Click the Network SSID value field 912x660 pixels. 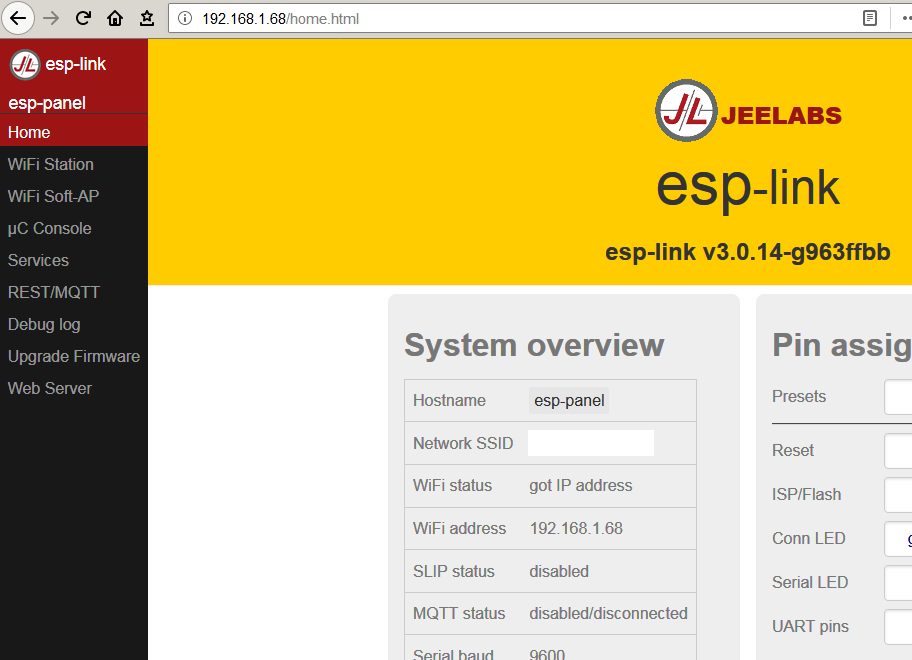[590, 443]
